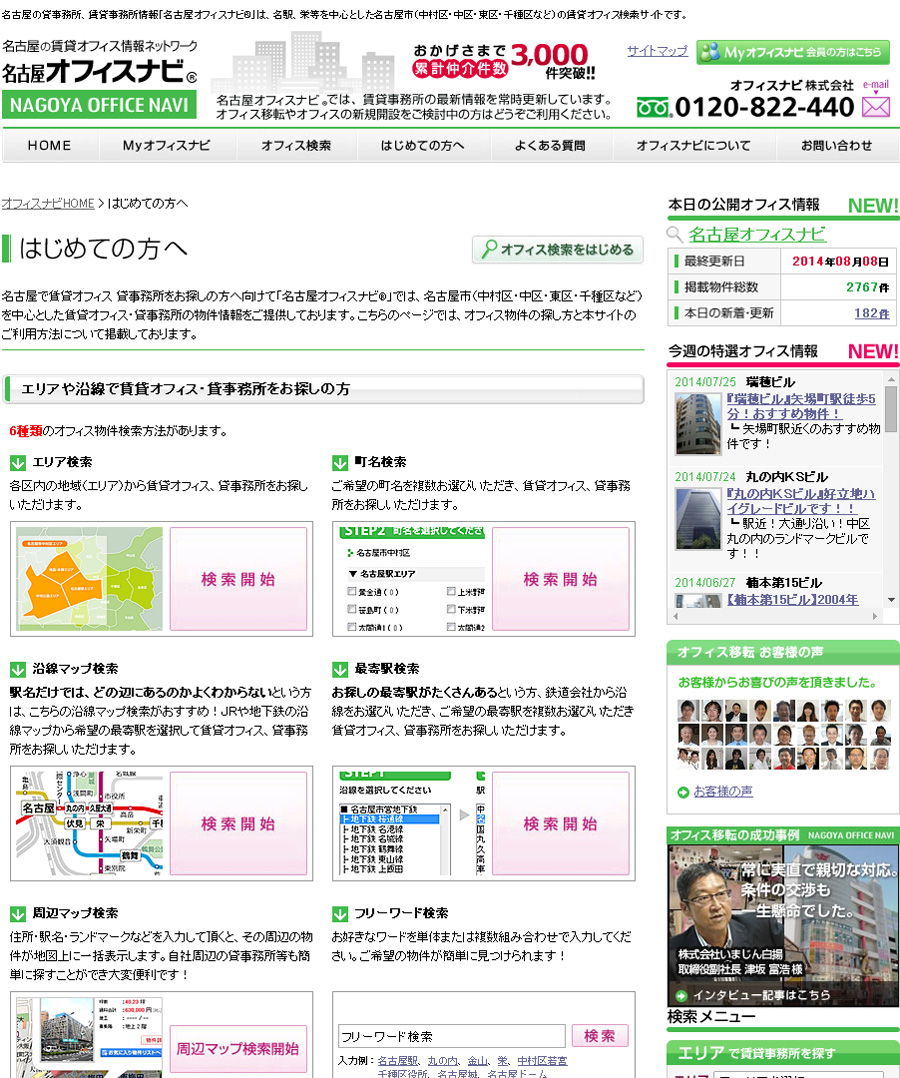Click the フリーワード検索 input field
The width and height of the screenshot is (900, 1078).
[x=452, y=1036]
